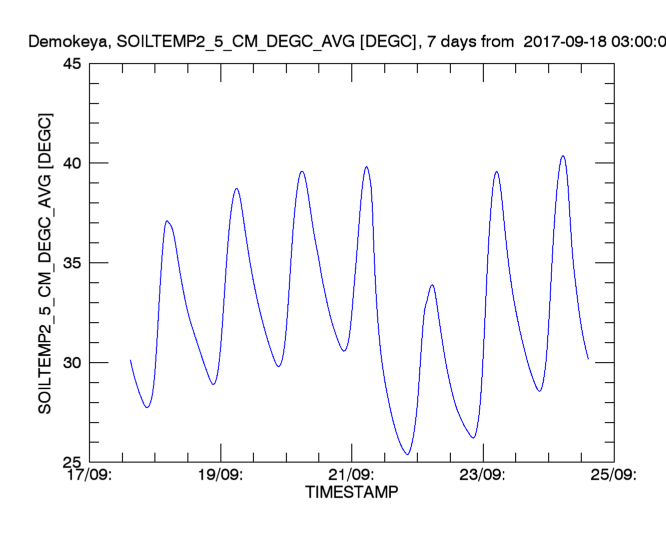Click the starting point of the blue line
The width and height of the screenshot is (666, 533).
click(130, 360)
